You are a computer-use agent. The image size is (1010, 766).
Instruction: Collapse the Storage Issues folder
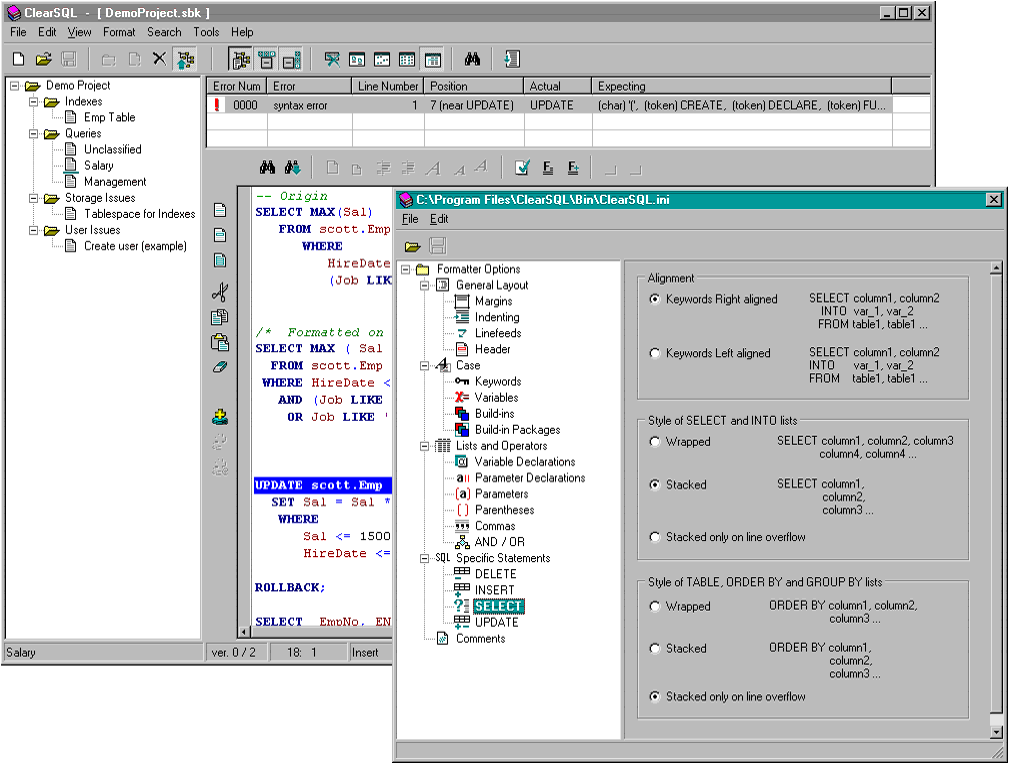pyautogui.click(x=33, y=198)
